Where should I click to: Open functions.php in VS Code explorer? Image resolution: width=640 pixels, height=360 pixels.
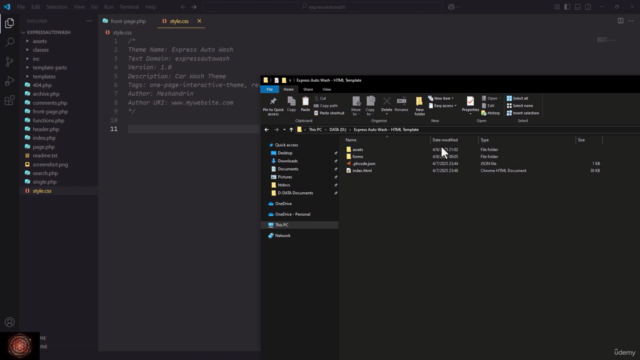[x=48, y=120]
